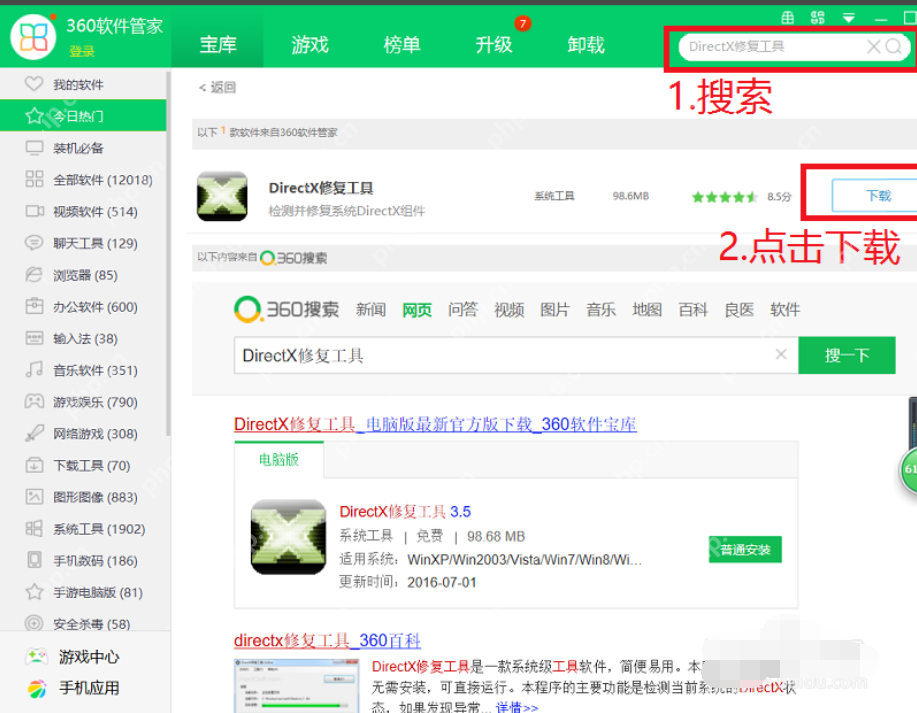Image resolution: width=917 pixels, height=713 pixels.
Task: Click the 360软件管家 logo icon
Action: pos(33,37)
